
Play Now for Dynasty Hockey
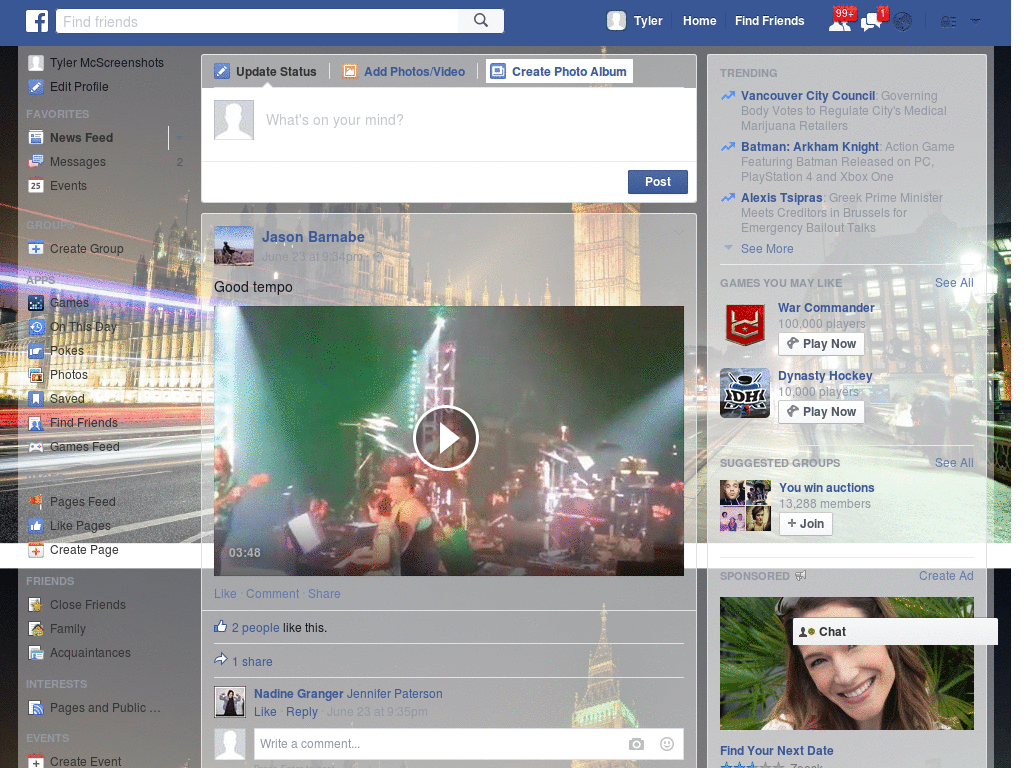pos(821,412)
